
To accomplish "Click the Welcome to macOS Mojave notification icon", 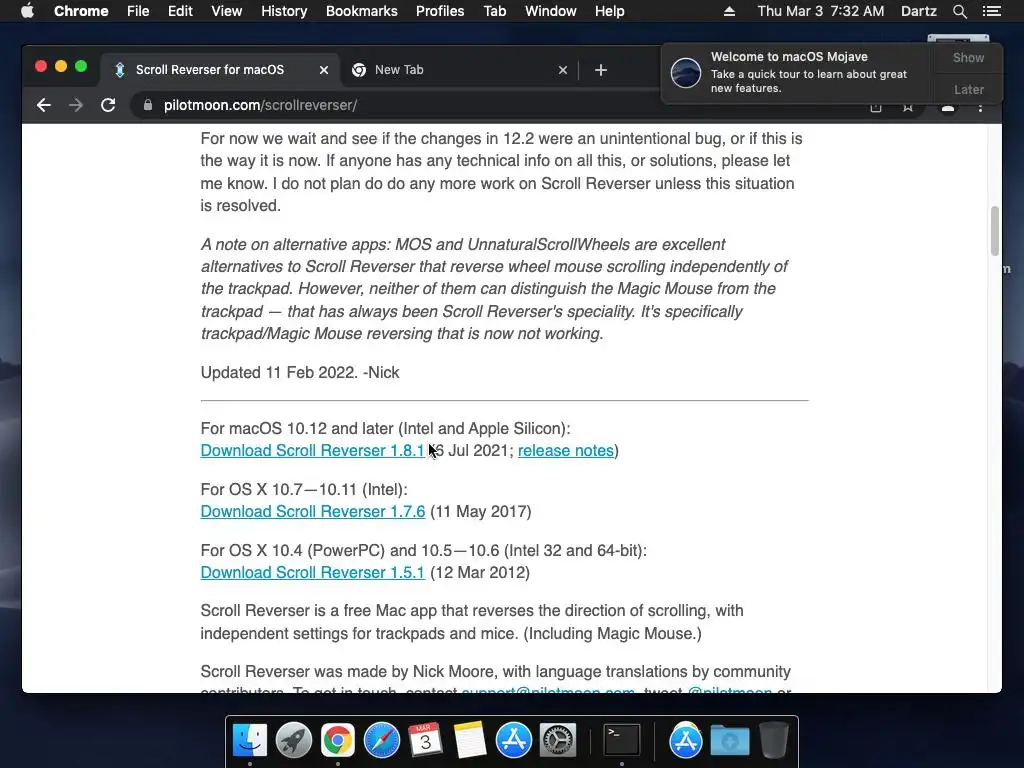I will pos(686,72).
